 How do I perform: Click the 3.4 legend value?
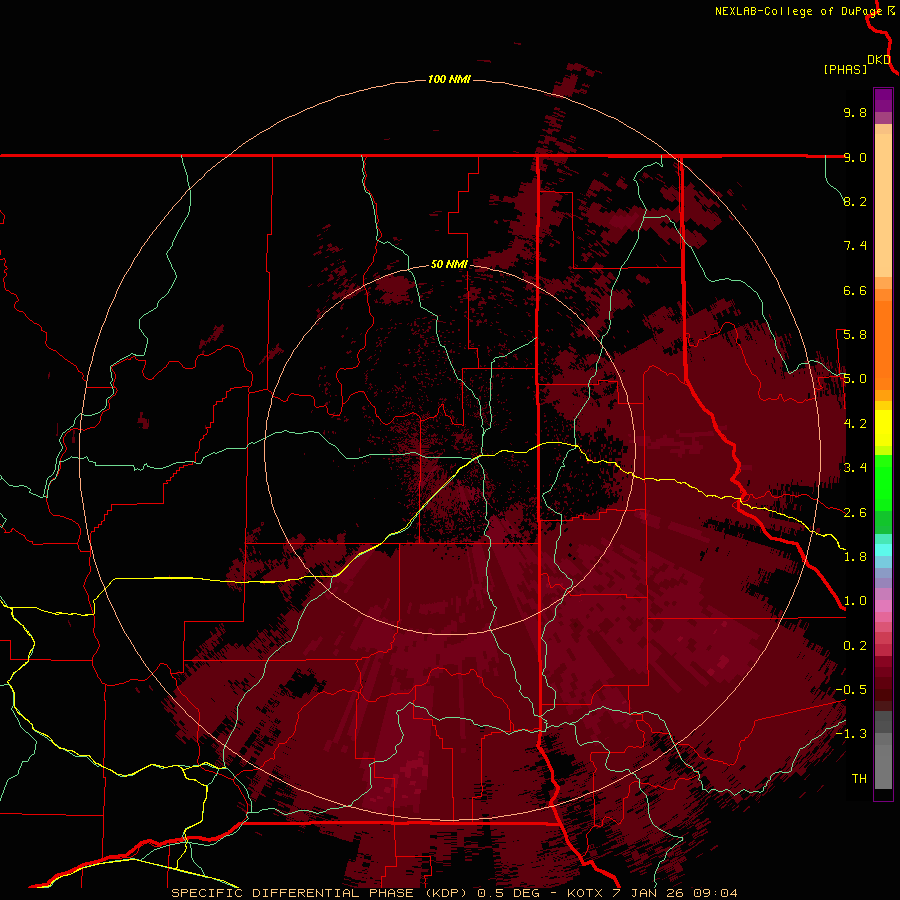855,468
